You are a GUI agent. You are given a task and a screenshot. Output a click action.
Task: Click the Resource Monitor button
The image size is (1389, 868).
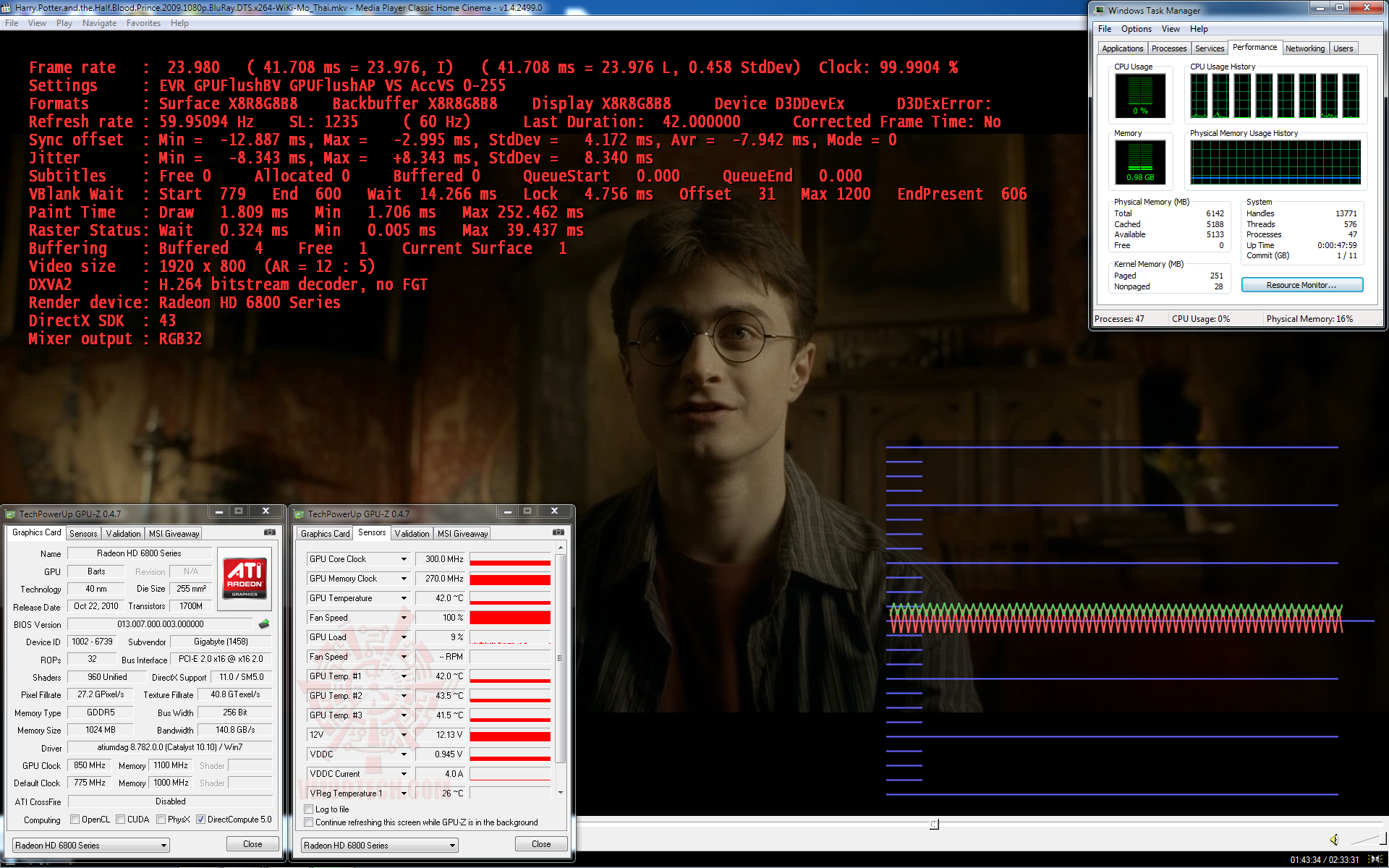click(x=1301, y=285)
